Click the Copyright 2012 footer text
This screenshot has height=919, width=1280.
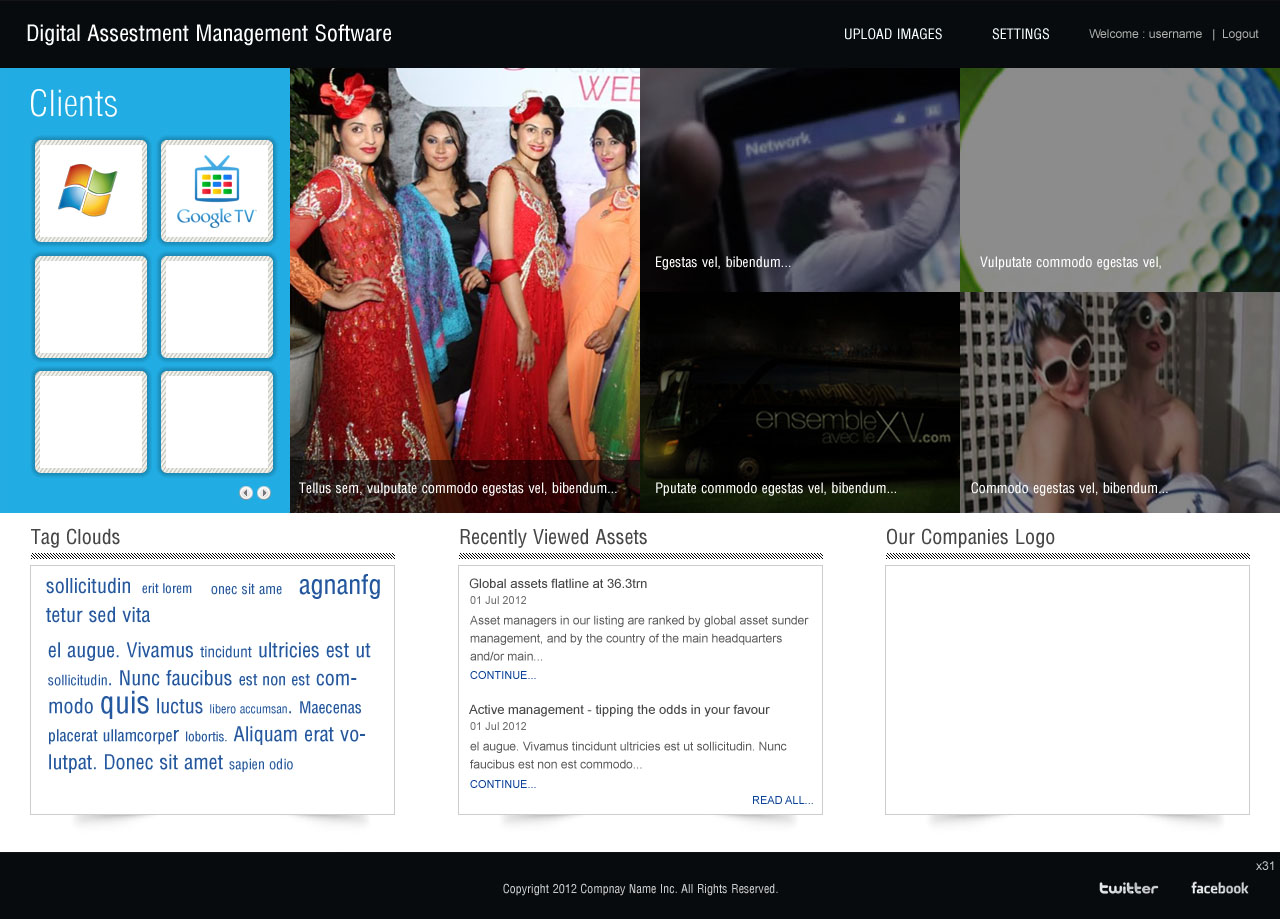coord(640,889)
